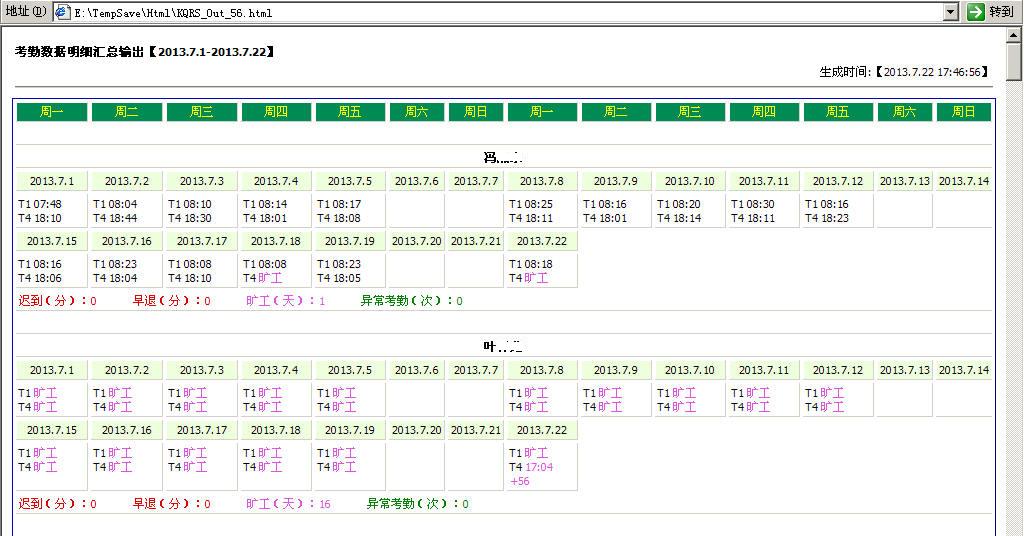Screen dimensions: 1024x536
Task: Click the 2013.7.22 date cell above T1 08:18
Action: (x=541, y=242)
